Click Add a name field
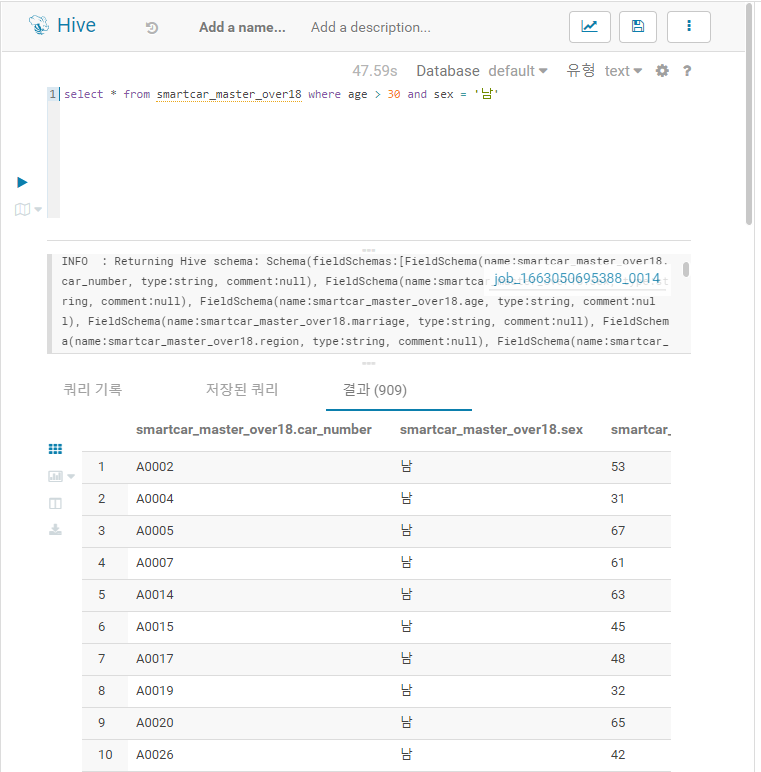This screenshot has height=772, width=761. (x=242, y=28)
